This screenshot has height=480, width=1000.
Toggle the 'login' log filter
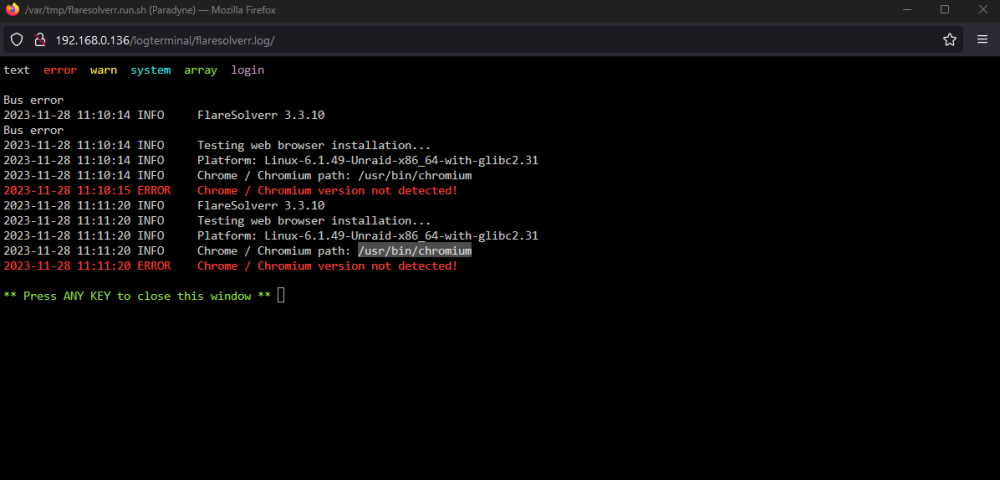point(247,70)
